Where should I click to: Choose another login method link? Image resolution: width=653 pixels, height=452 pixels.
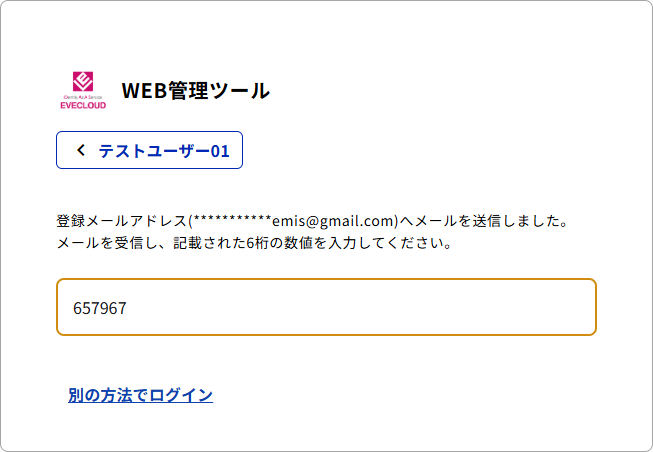[140, 395]
